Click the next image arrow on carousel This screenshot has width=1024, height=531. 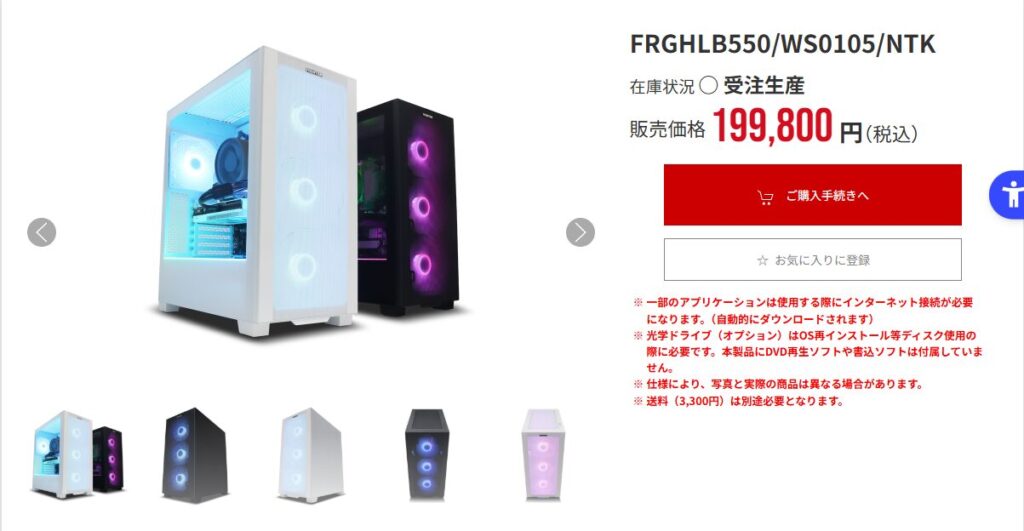580,232
